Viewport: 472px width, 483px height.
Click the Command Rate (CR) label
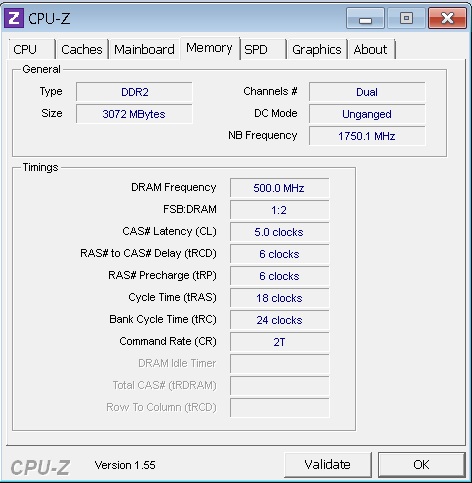168,341
